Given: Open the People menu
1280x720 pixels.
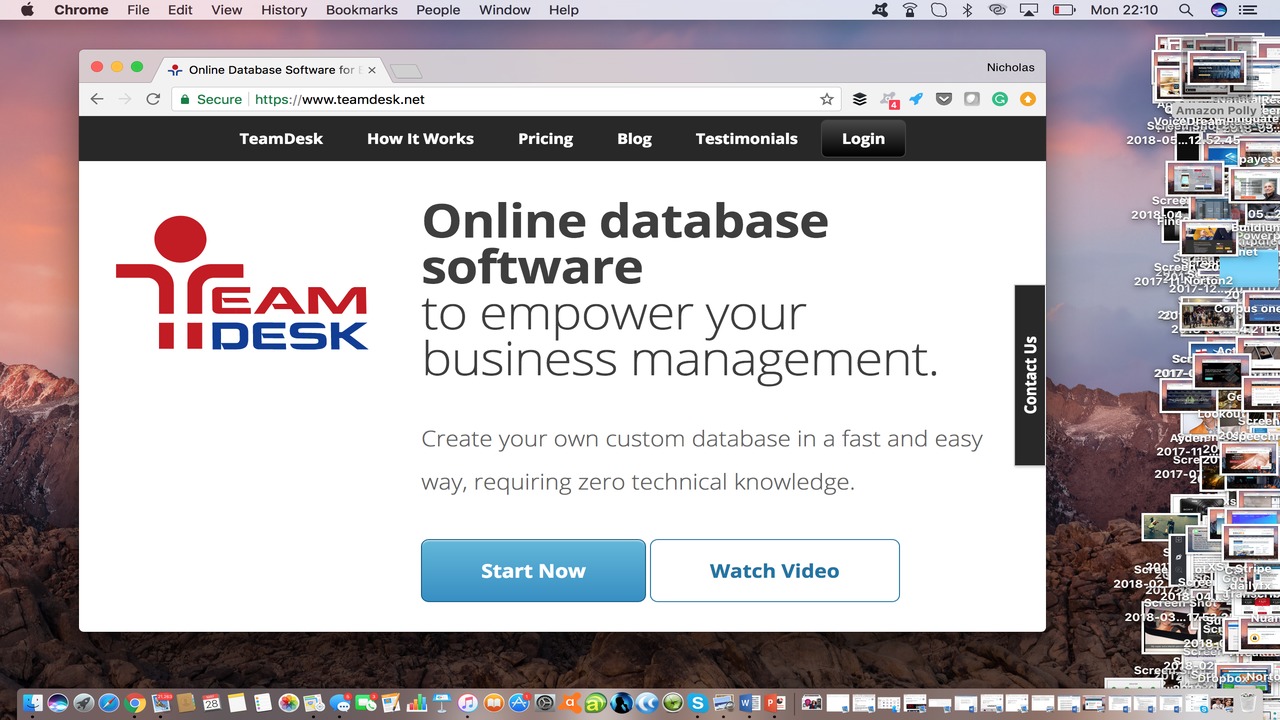Looking at the screenshot, I should [x=438, y=10].
